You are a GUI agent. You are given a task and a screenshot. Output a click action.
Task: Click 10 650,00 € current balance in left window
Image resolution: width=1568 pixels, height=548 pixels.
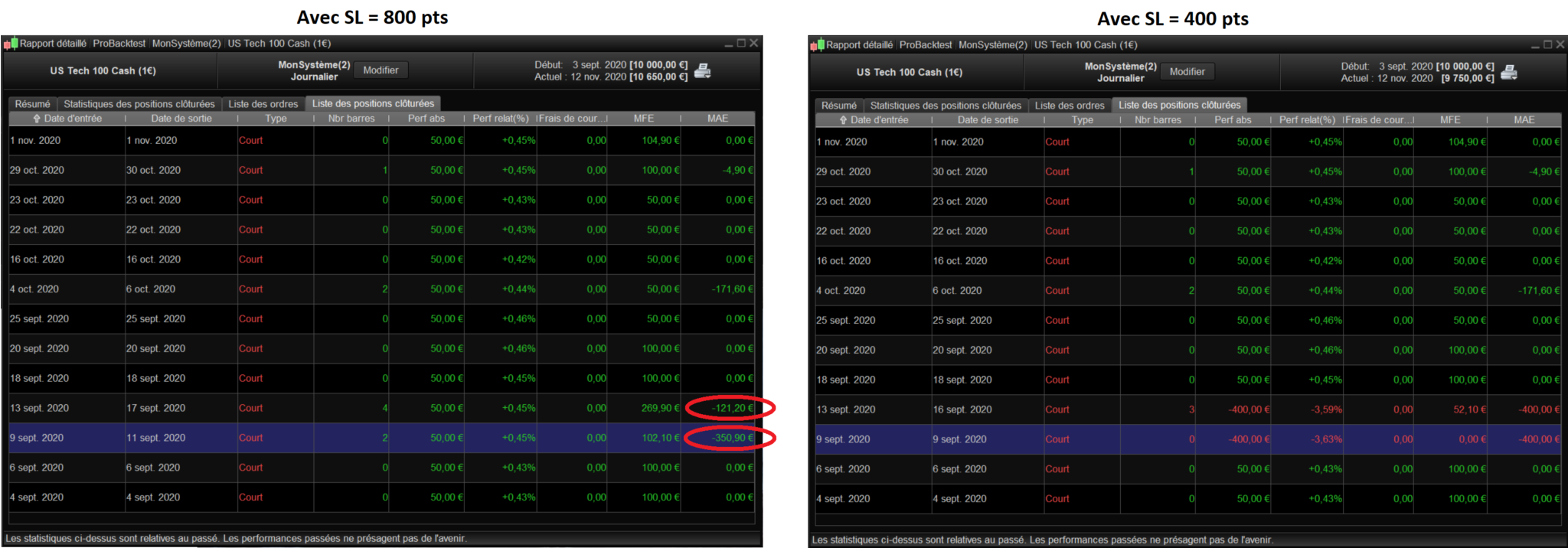click(x=658, y=77)
